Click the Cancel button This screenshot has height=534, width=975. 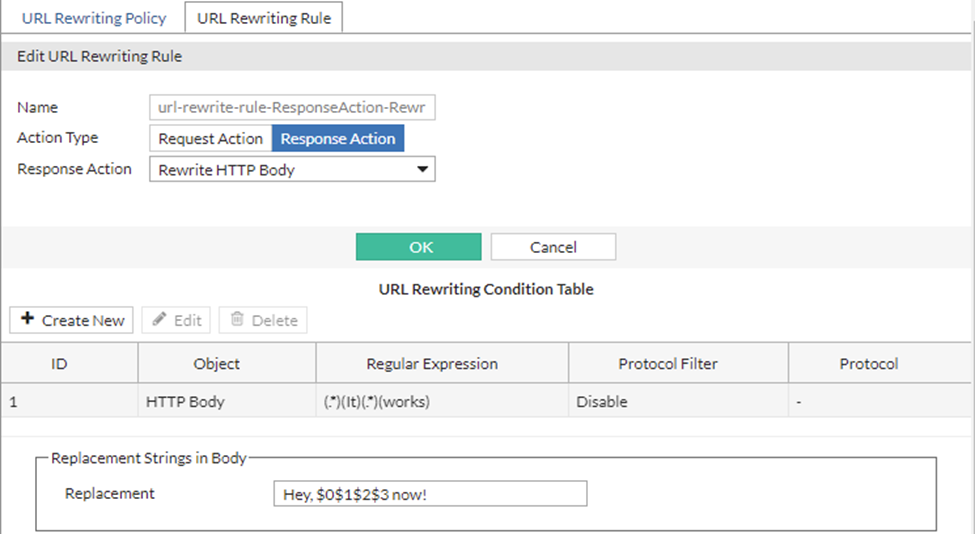(553, 247)
